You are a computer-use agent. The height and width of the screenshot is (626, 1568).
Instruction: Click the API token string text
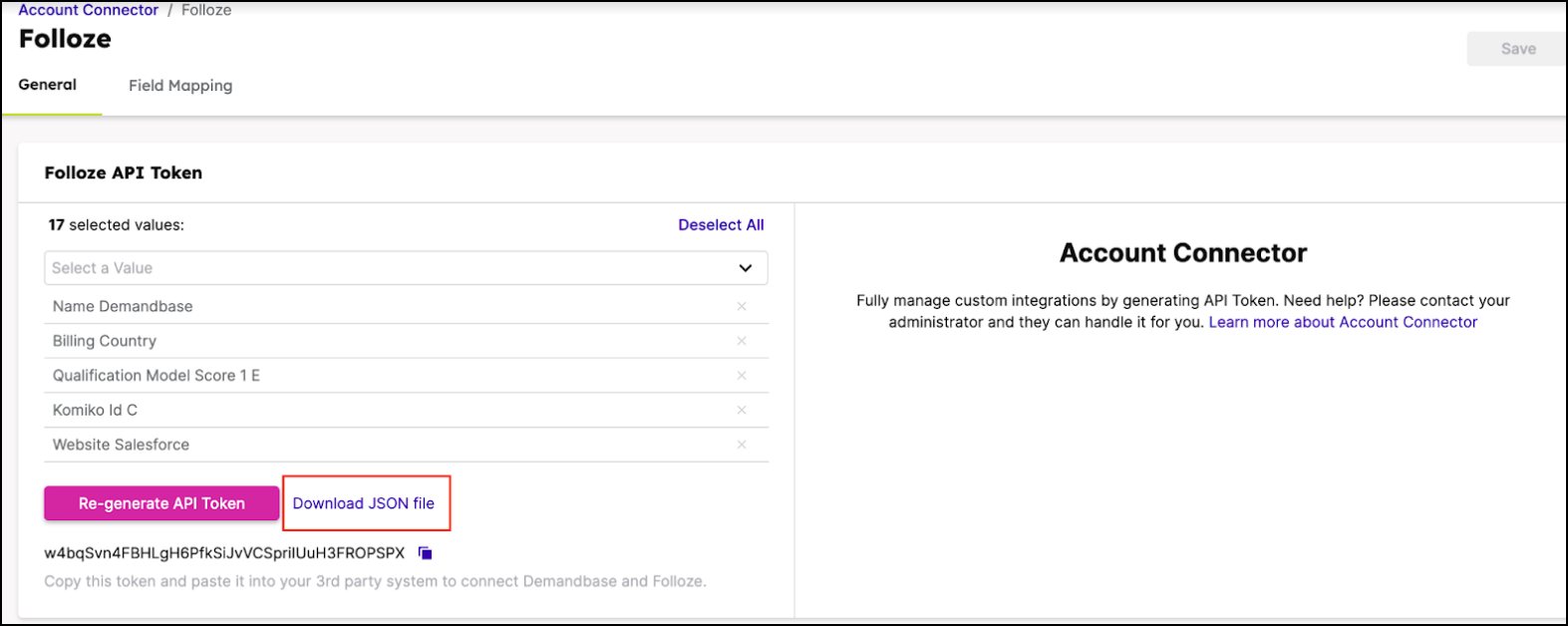(x=224, y=553)
